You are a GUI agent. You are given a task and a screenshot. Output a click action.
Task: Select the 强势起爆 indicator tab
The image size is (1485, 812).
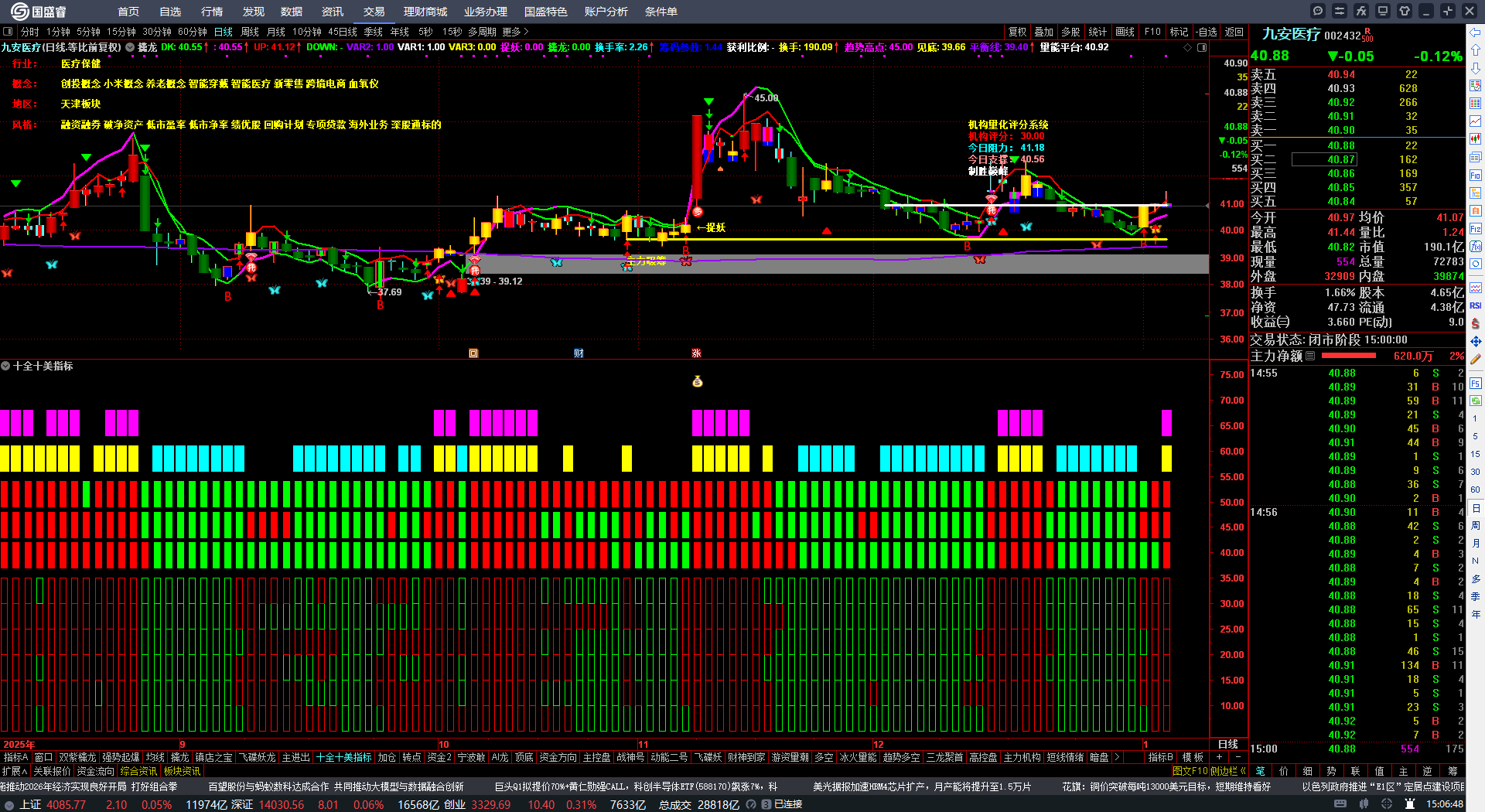click(121, 757)
